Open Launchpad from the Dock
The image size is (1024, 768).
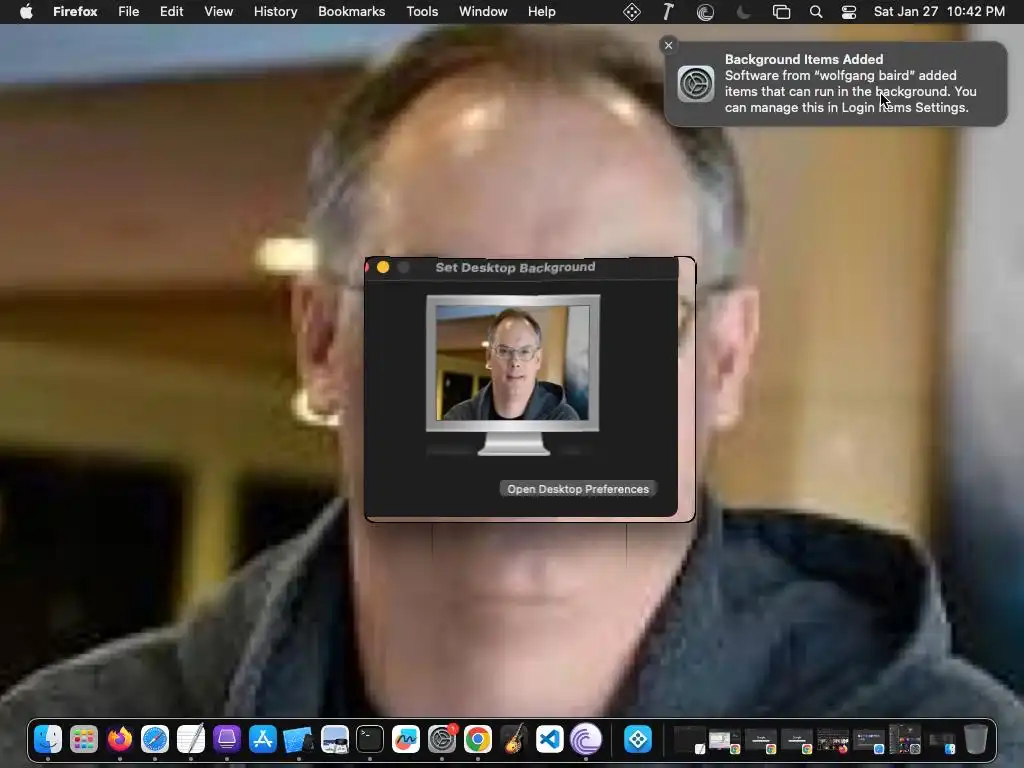(x=84, y=739)
